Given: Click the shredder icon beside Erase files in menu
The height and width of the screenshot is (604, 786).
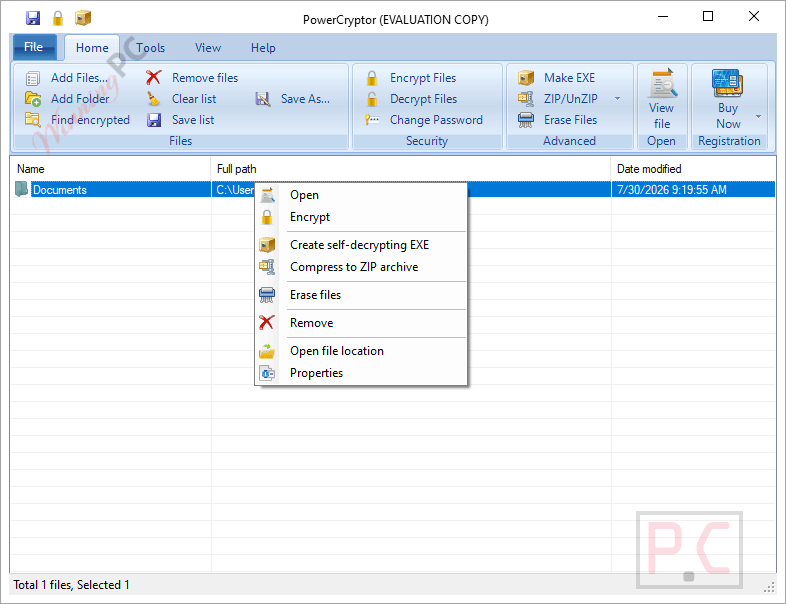Looking at the screenshot, I should point(267,295).
